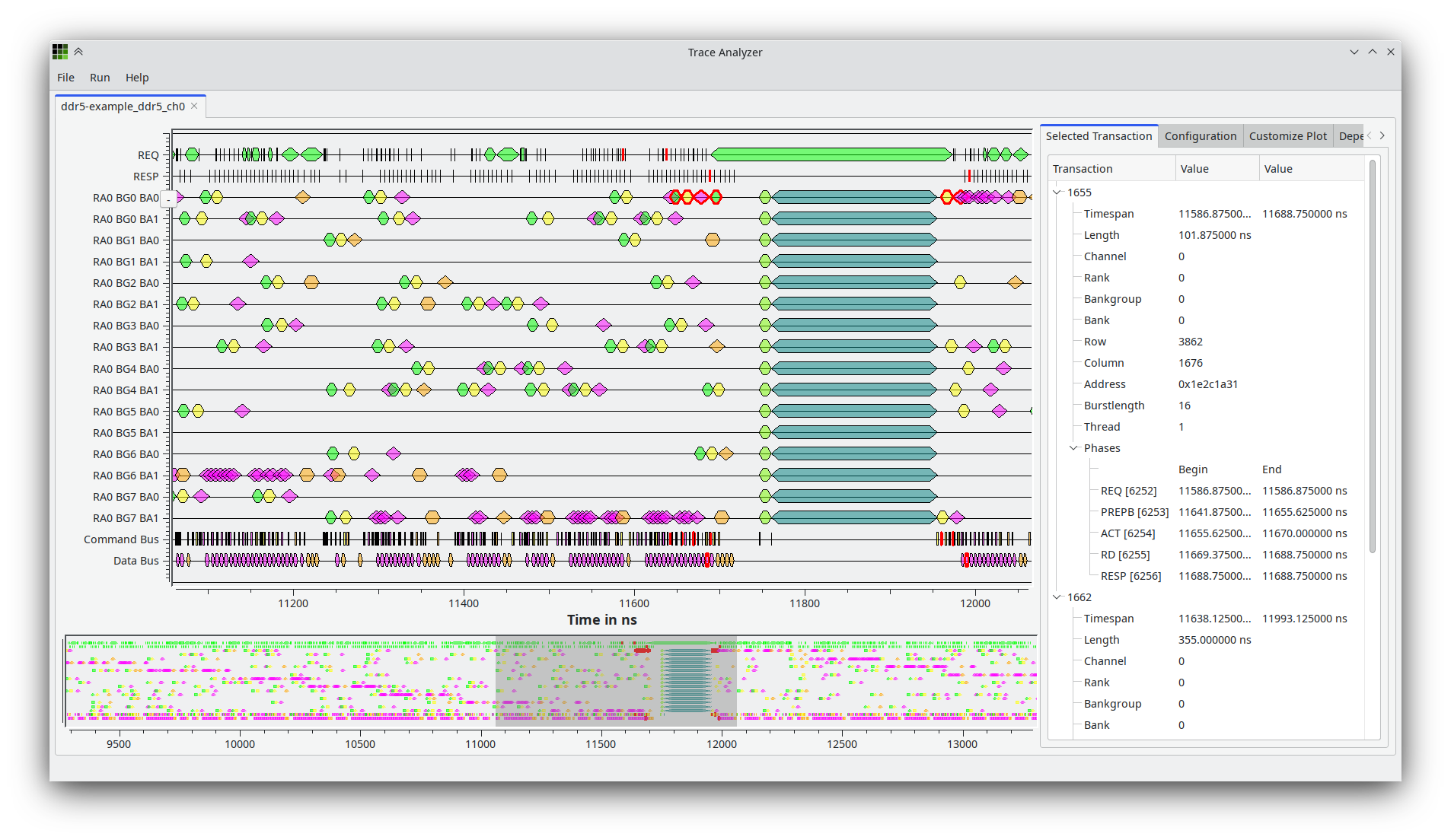Click the long green REQ phase bar

point(830,155)
